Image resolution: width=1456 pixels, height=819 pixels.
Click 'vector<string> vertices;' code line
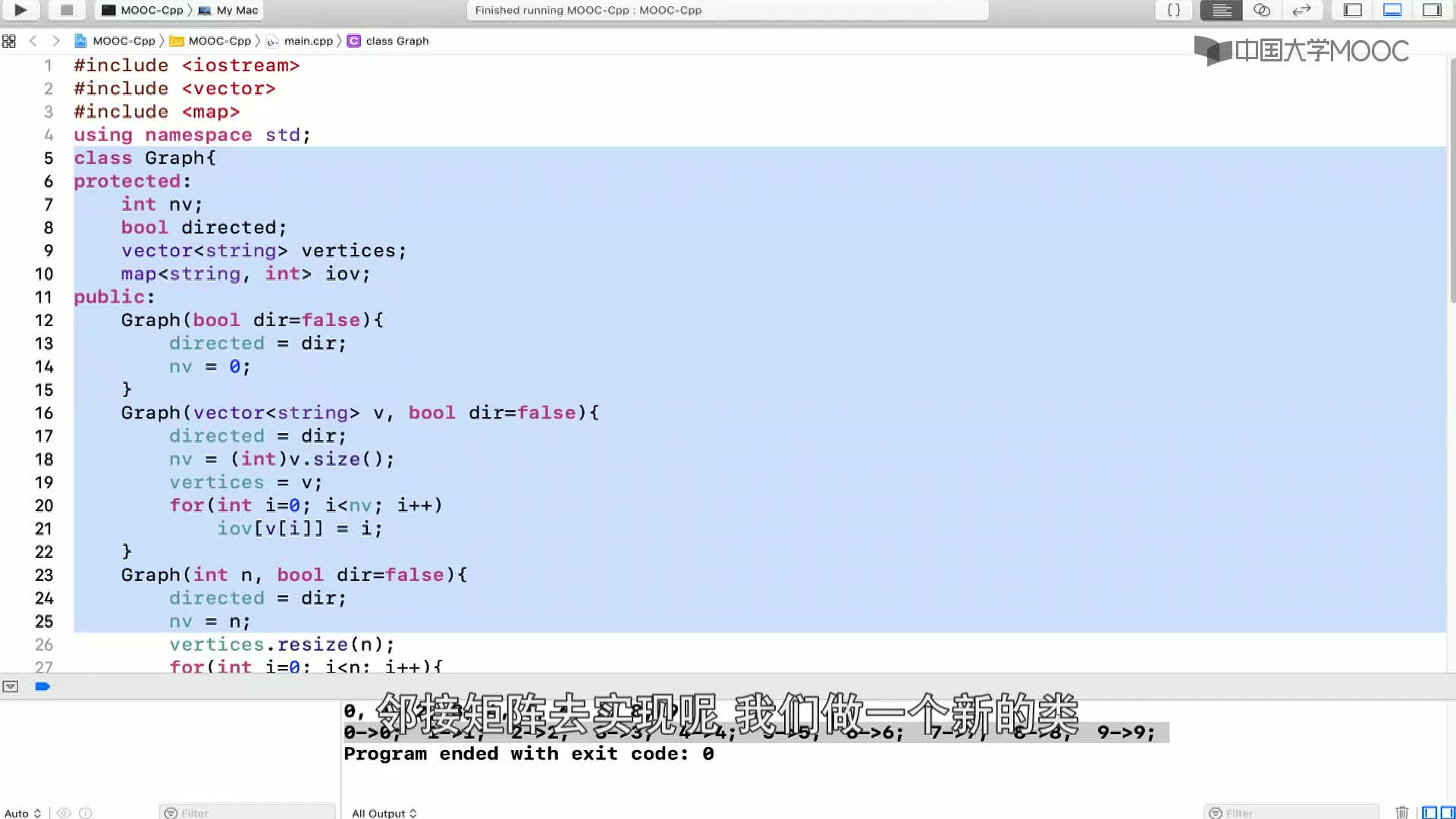pos(263,251)
